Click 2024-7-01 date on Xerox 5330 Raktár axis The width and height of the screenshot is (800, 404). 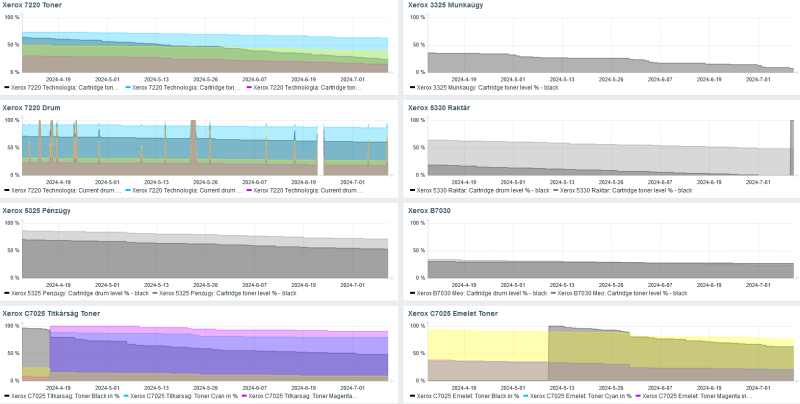coord(759,182)
